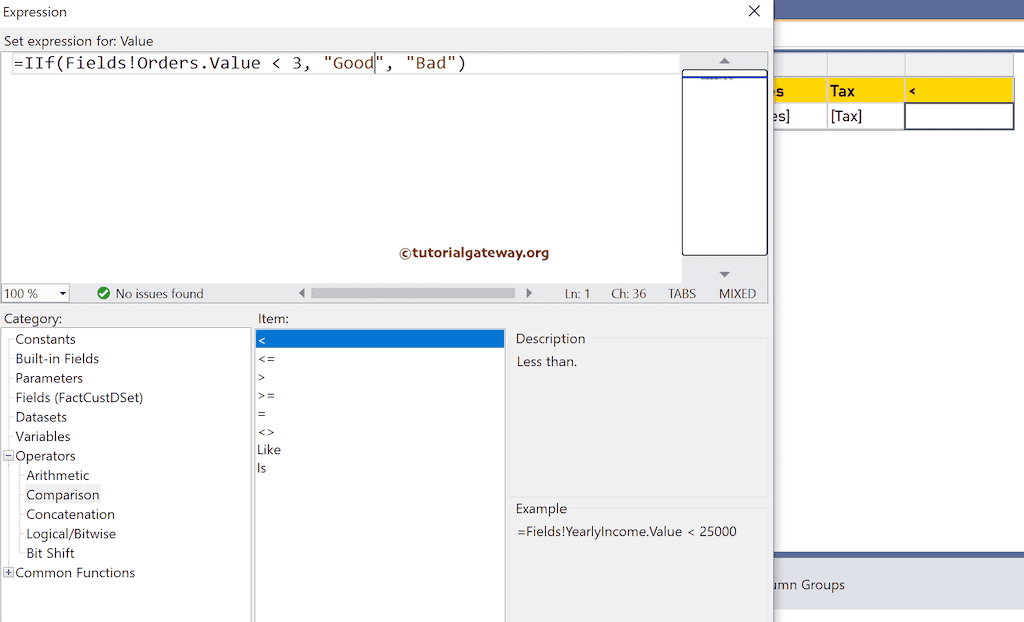This screenshot has height=622, width=1024.
Task: Select the <= operator item
Action: 380,359
